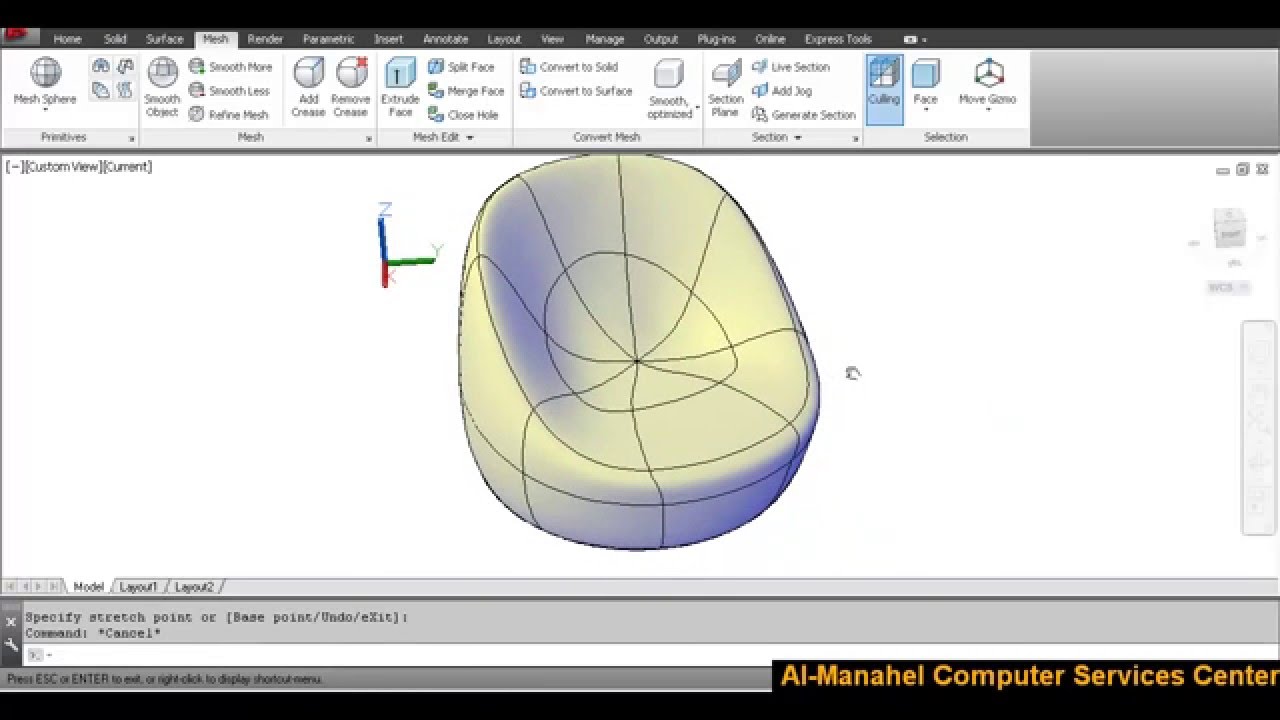1280x720 pixels.
Task: Switch to the Parametric ribbon tab
Action: [329, 39]
